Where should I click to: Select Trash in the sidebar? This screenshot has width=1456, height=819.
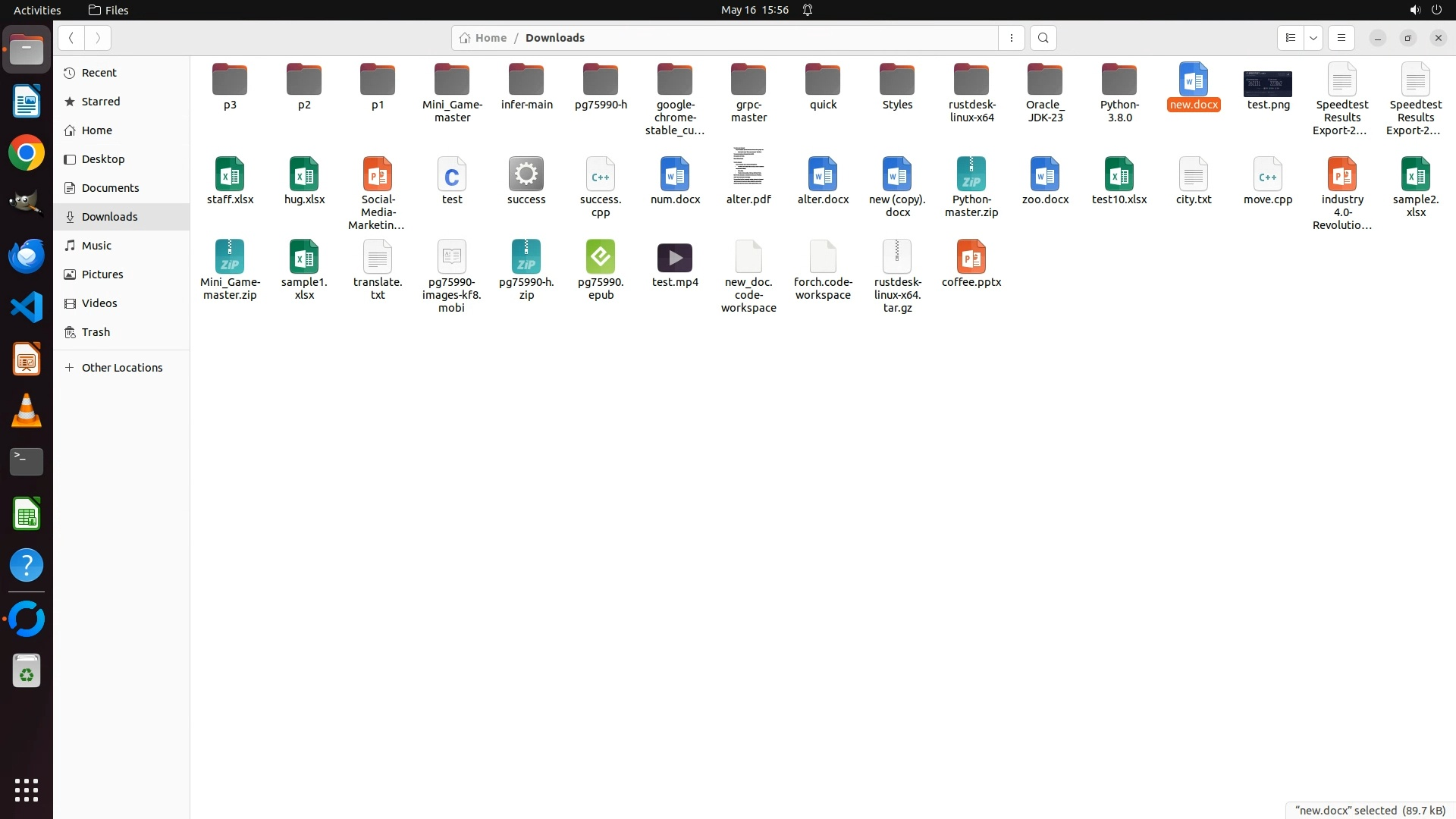coord(96,332)
